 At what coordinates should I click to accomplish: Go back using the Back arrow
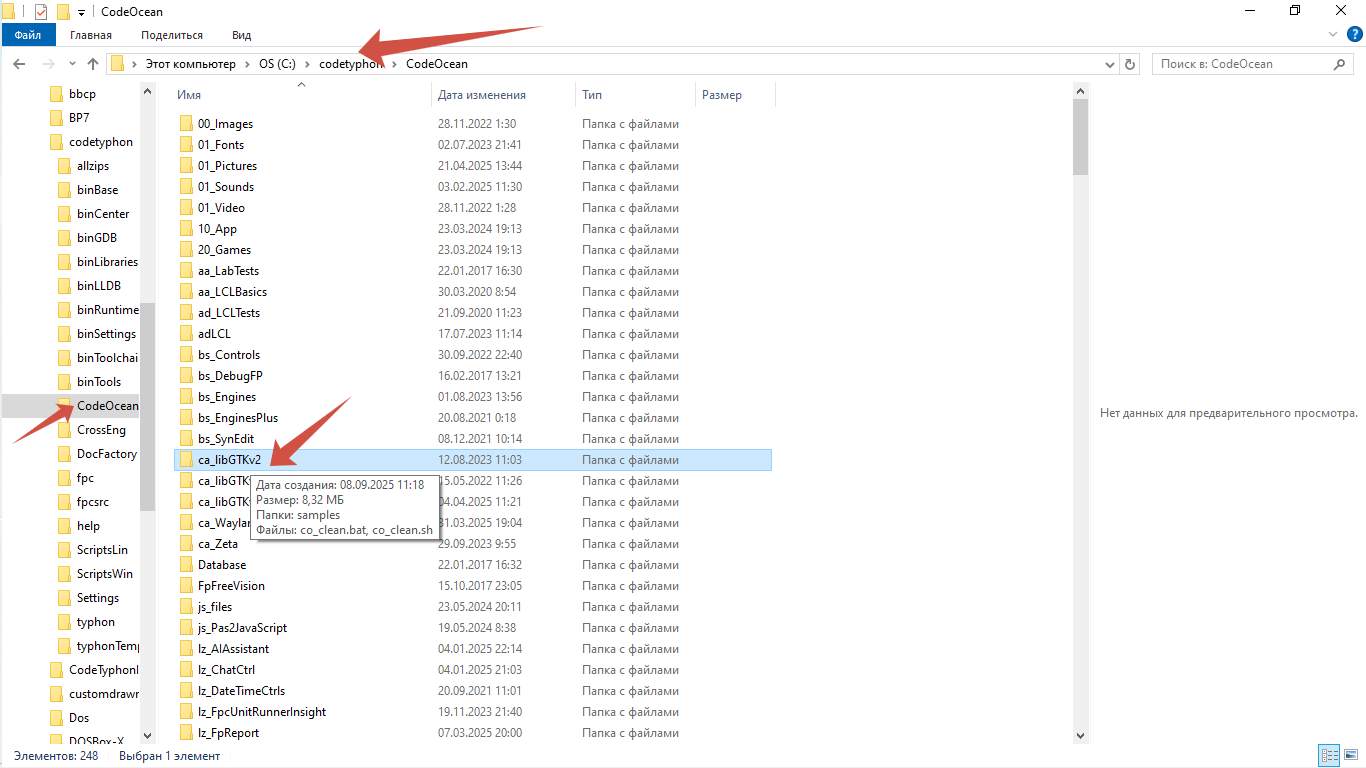point(19,64)
